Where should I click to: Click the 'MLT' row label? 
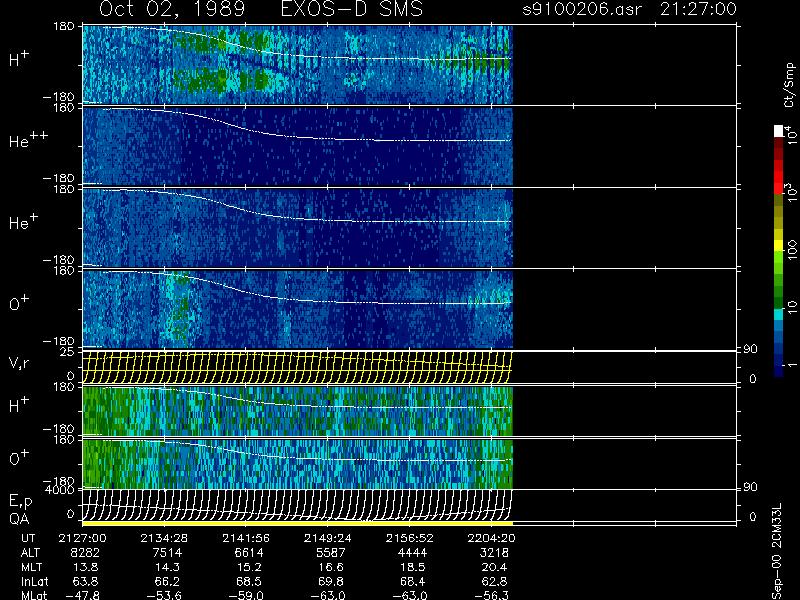pos(32,567)
